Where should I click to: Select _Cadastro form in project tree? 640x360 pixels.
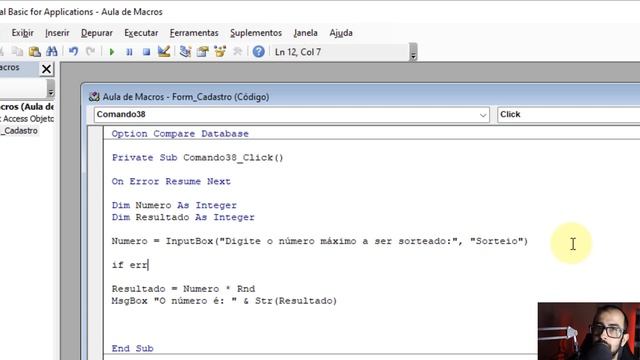(x=19, y=131)
